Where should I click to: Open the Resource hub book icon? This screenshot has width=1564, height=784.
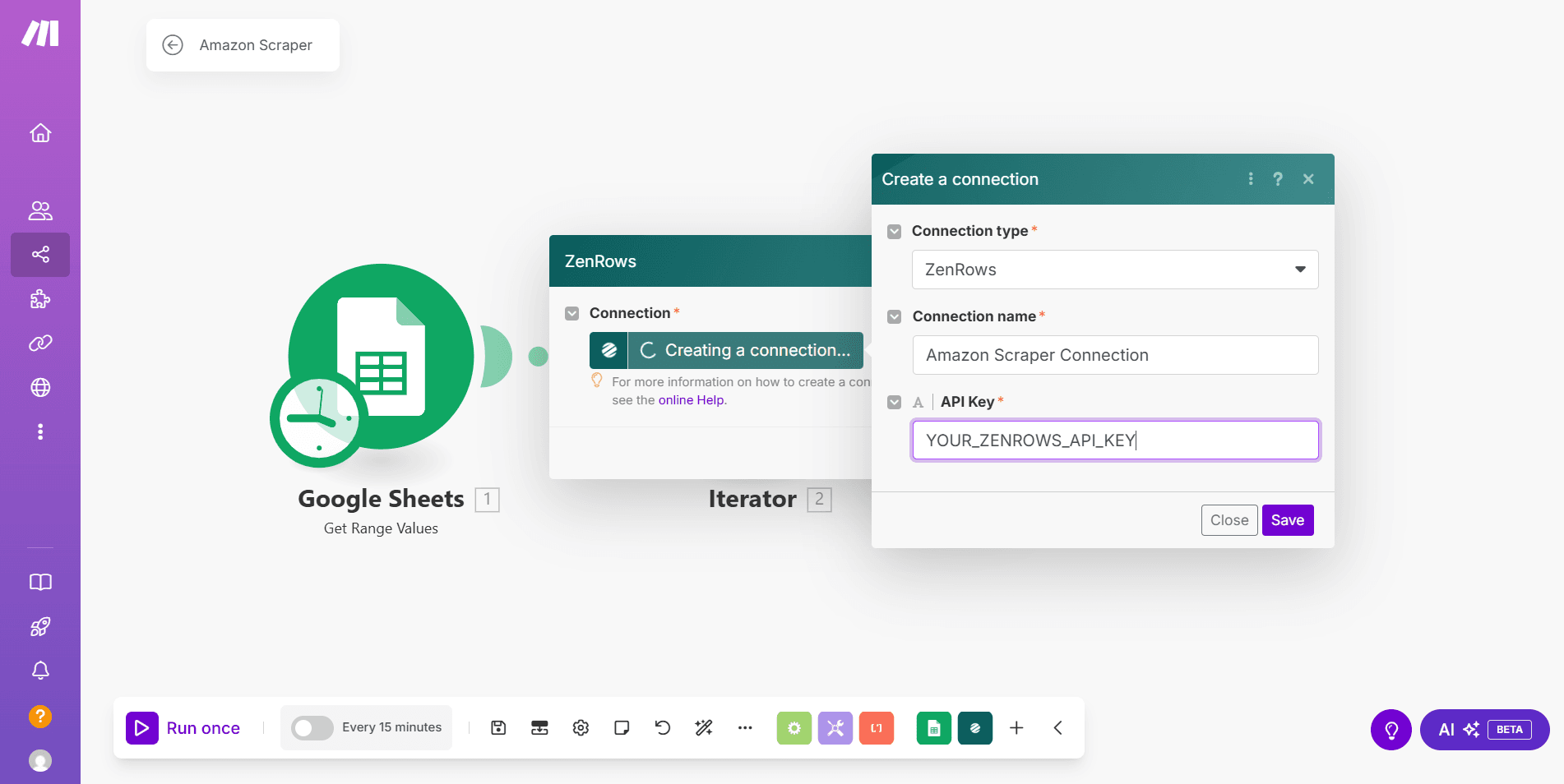[x=40, y=583]
